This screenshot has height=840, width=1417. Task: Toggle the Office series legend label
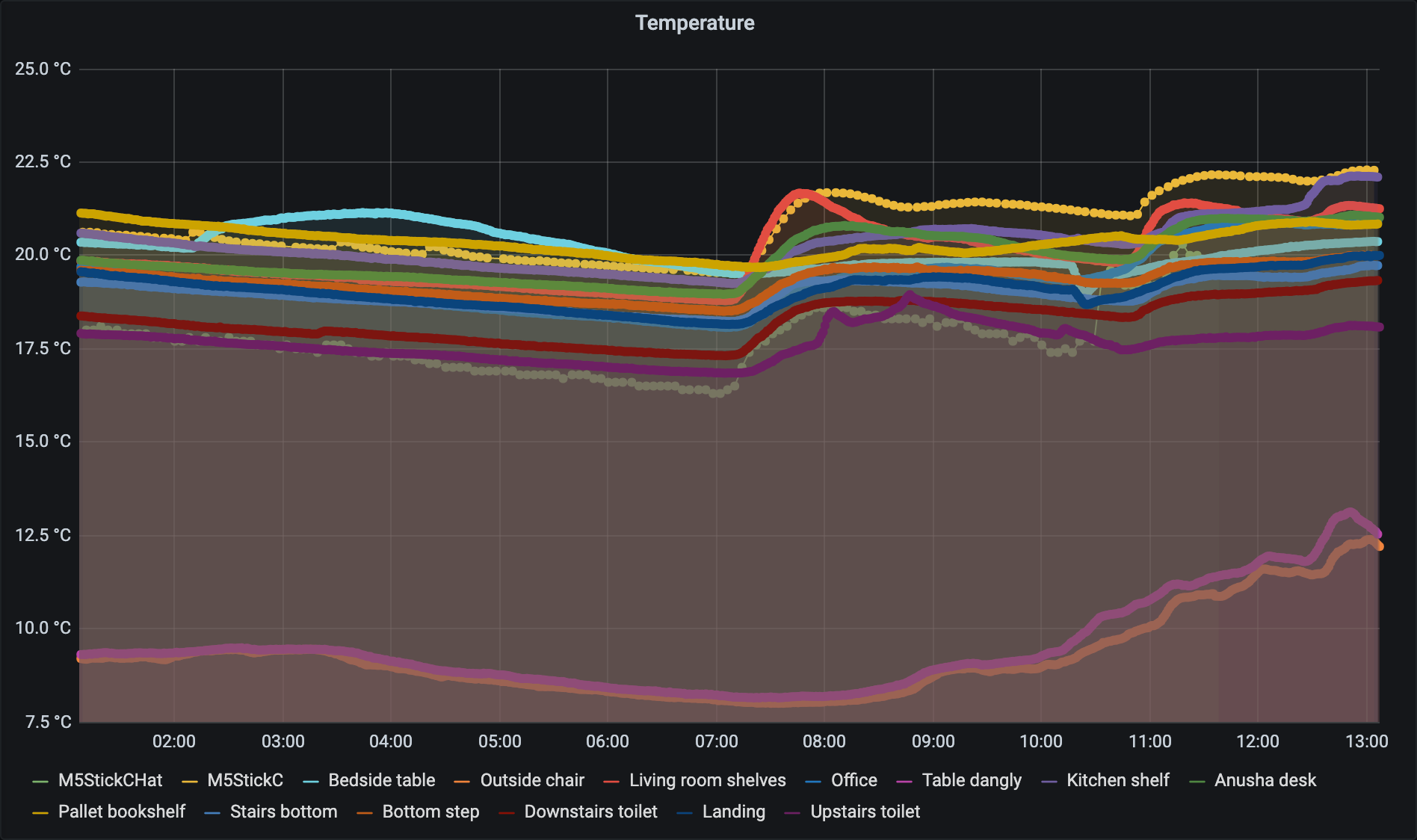pos(853,780)
